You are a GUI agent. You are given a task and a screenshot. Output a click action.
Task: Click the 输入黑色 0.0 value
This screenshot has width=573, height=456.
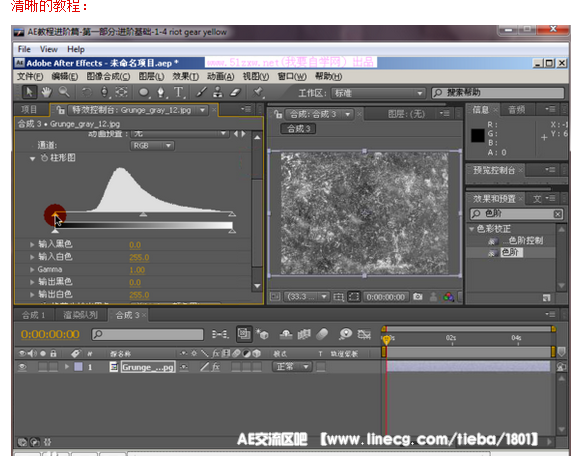[x=135, y=245]
